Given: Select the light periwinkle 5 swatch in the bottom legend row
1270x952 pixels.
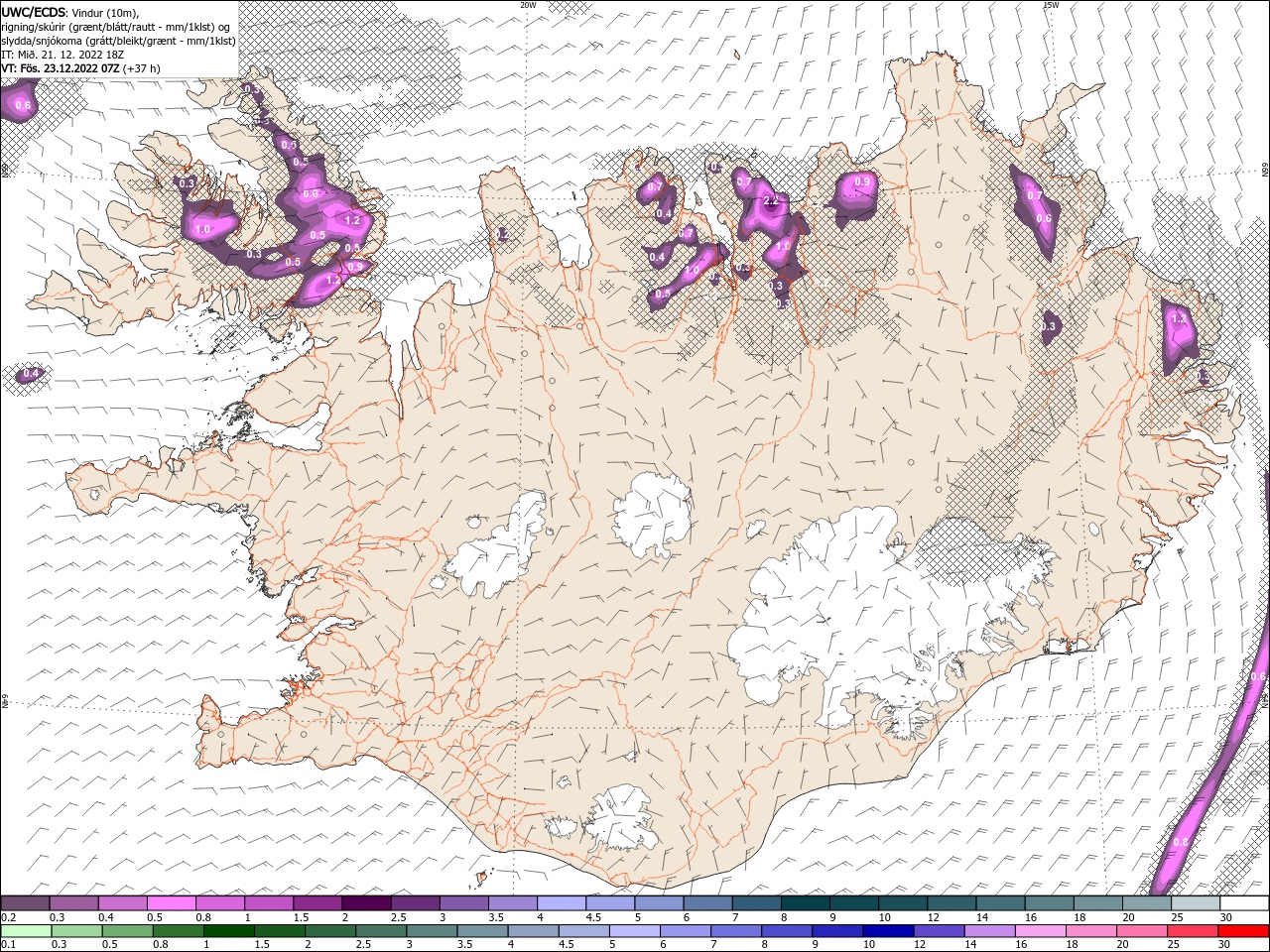Looking at the screenshot, I should [634, 930].
